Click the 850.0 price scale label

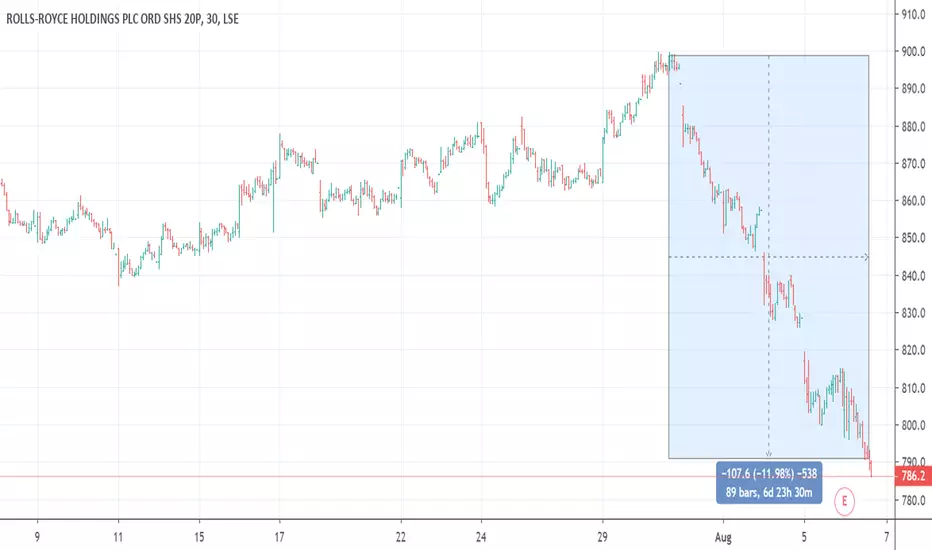913,238
